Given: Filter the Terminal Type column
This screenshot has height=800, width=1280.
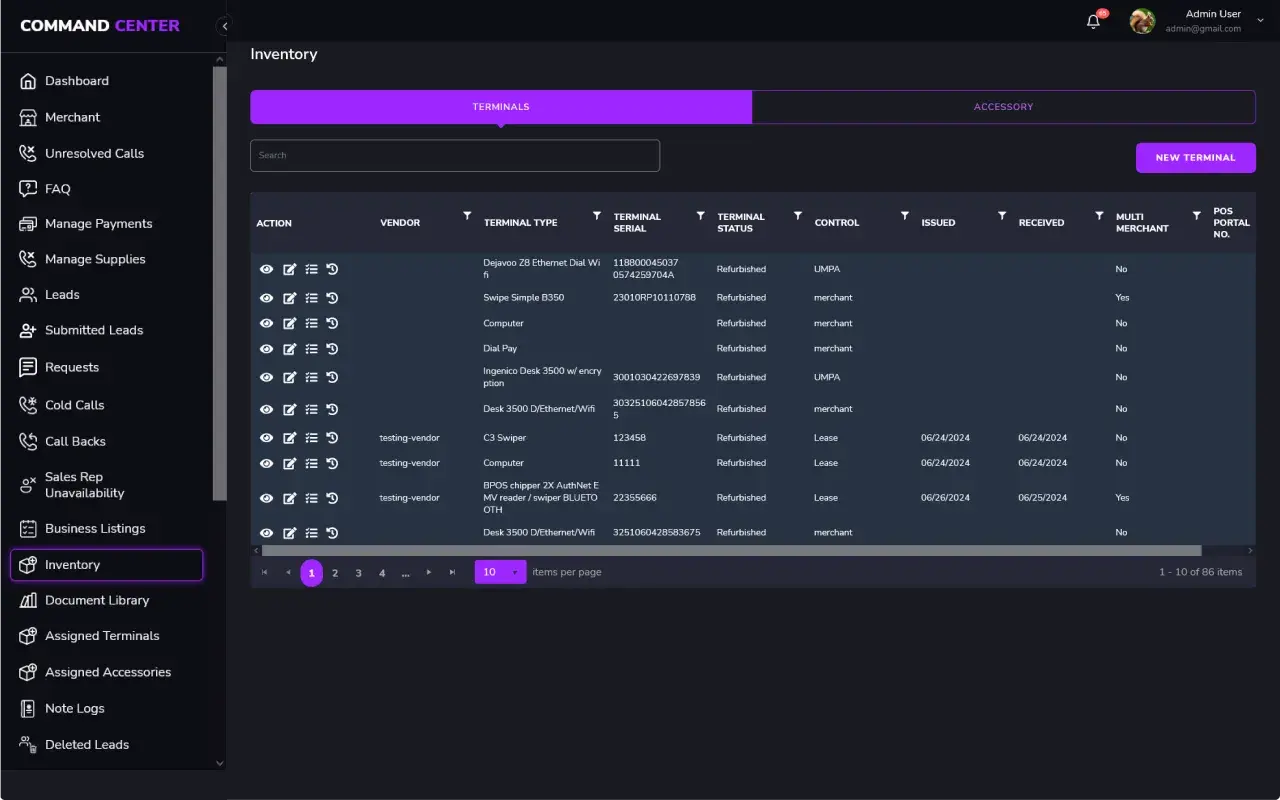Looking at the screenshot, I should [597, 216].
